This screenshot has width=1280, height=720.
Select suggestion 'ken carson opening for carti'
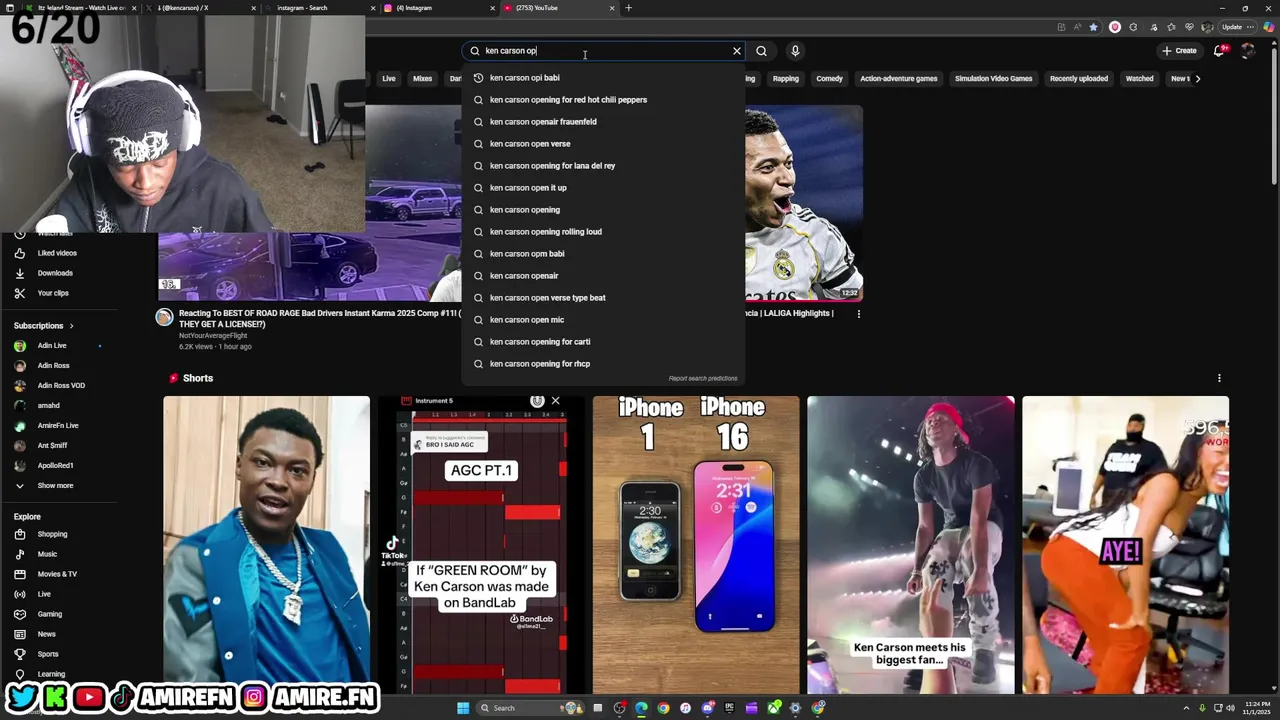coord(603,342)
